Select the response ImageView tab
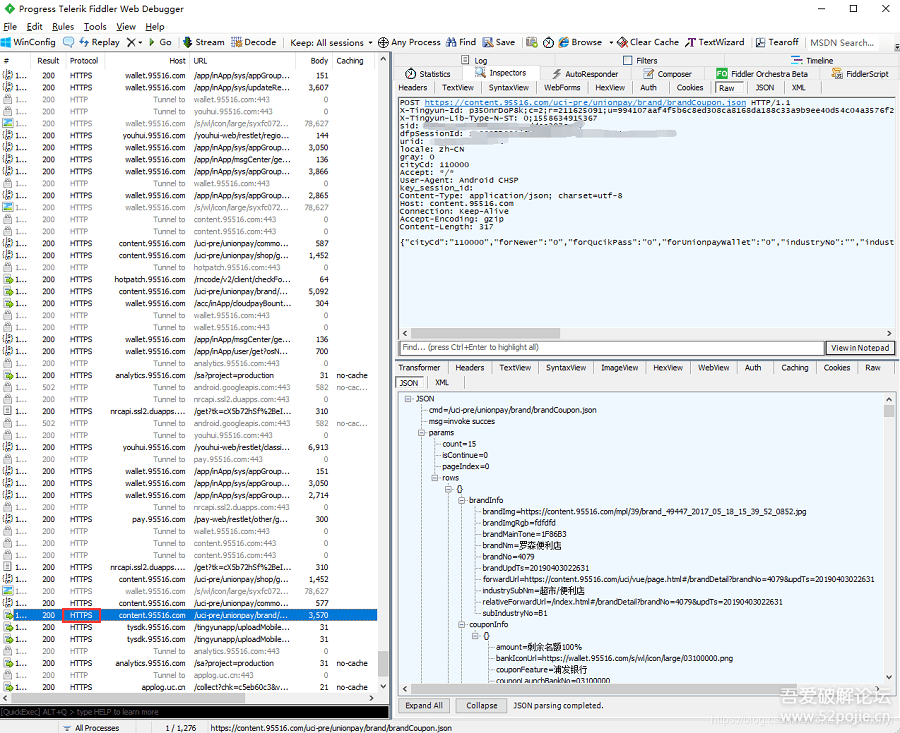Viewport: 900px width, 733px height. [619, 368]
